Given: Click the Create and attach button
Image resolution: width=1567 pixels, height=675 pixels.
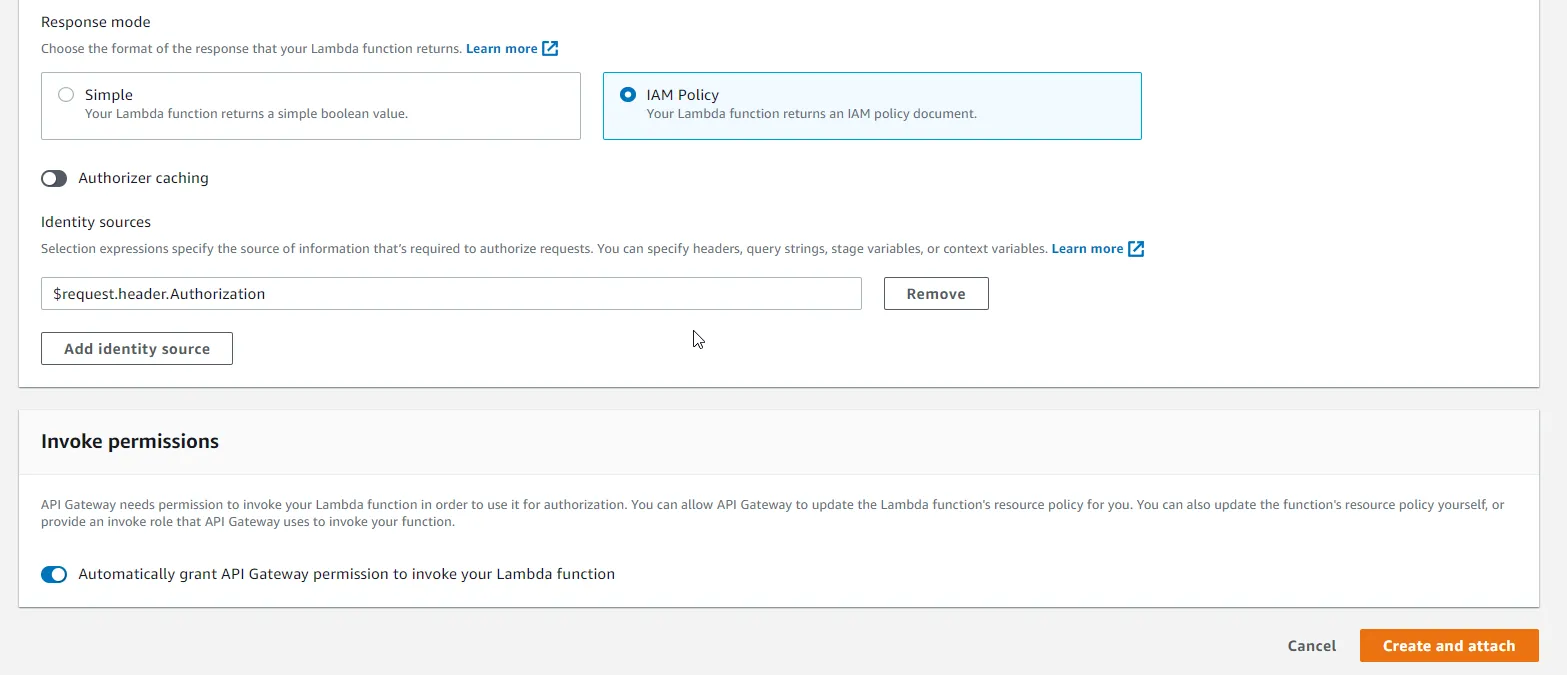Looking at the screenshot, I should [1449, 645].
